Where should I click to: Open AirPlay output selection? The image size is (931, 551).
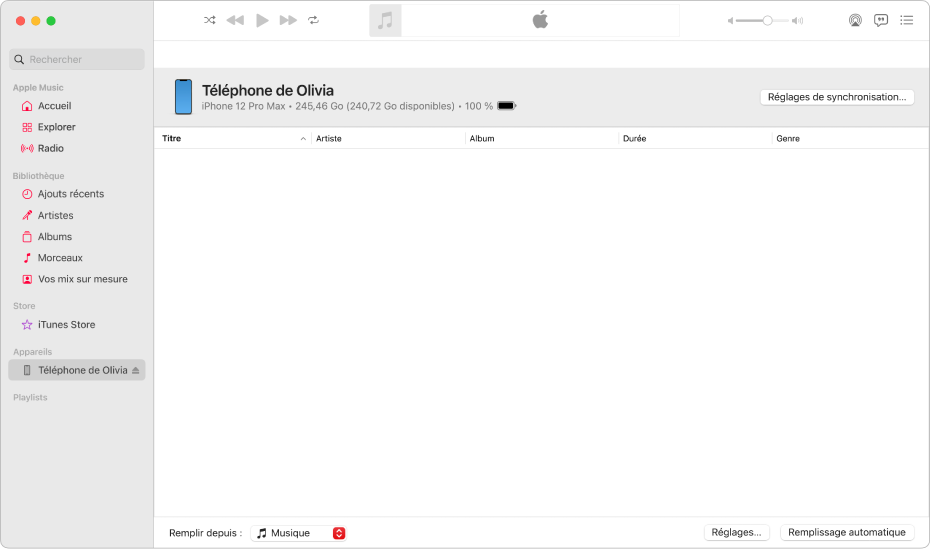click(x=855, y=21)
